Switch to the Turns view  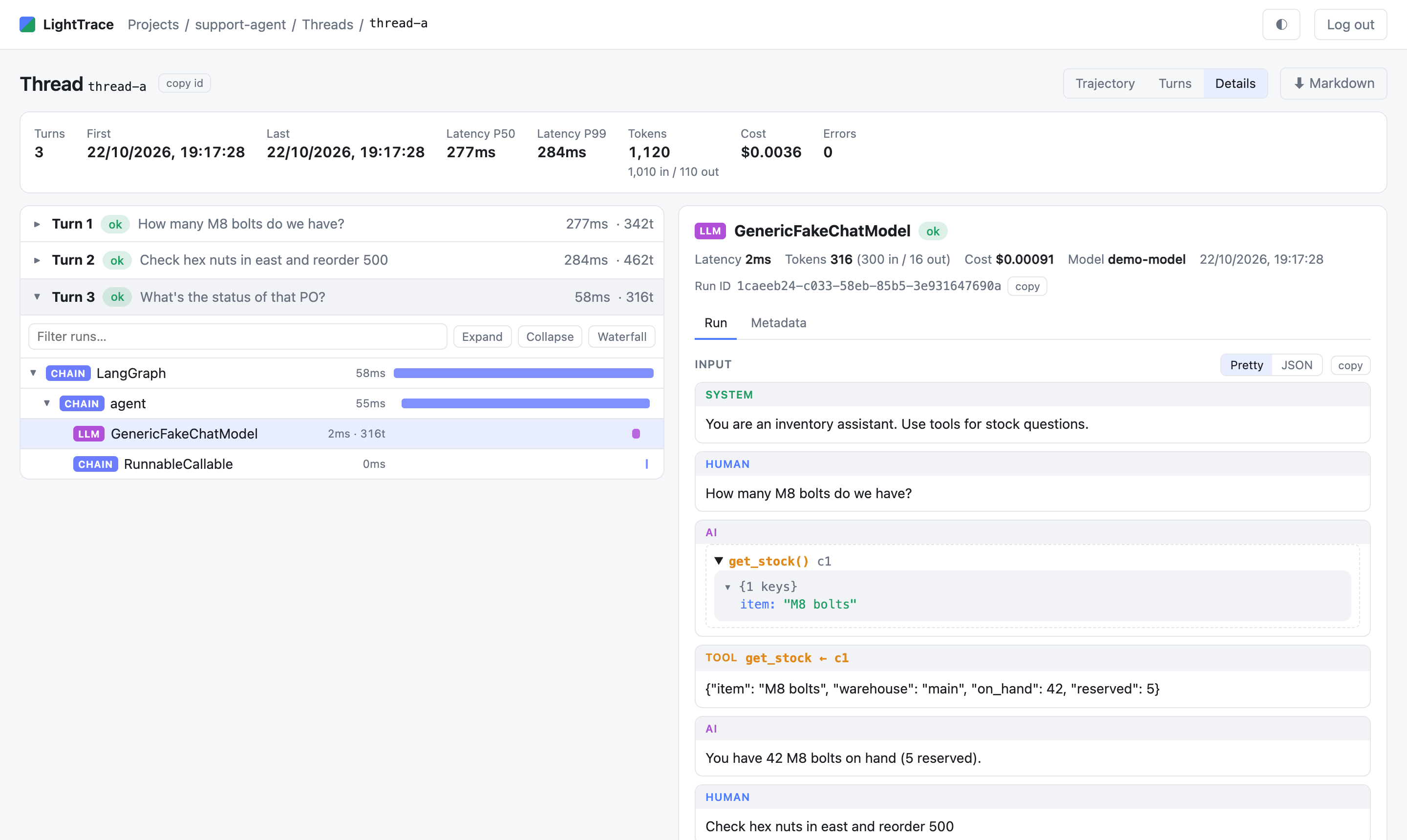[1174, 83]
